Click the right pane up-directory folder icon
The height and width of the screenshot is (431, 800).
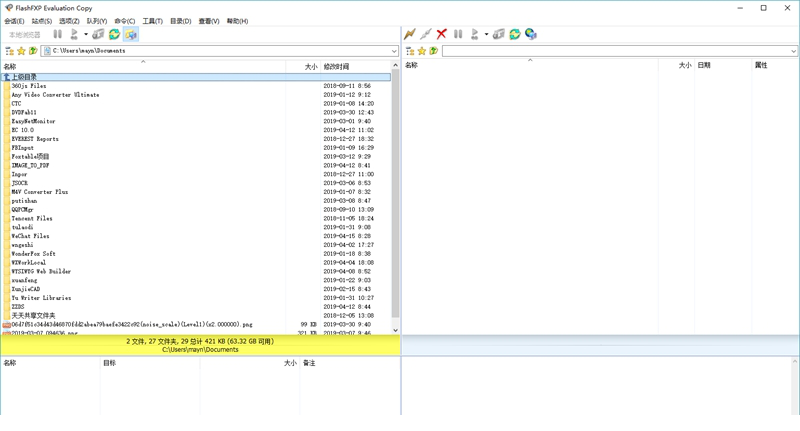coord(434,51)
